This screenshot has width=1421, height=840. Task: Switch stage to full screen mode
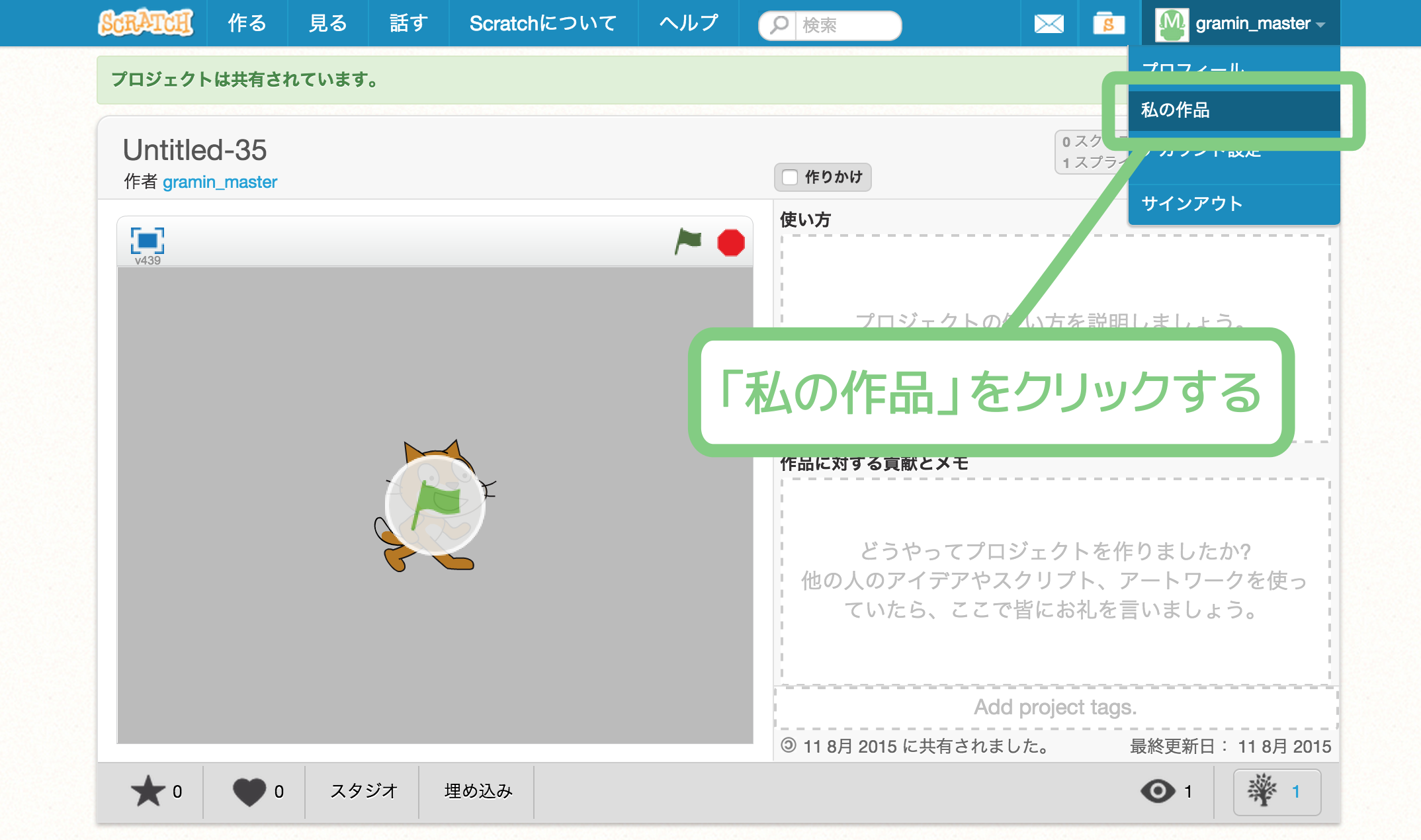click(x=147, y=241)
